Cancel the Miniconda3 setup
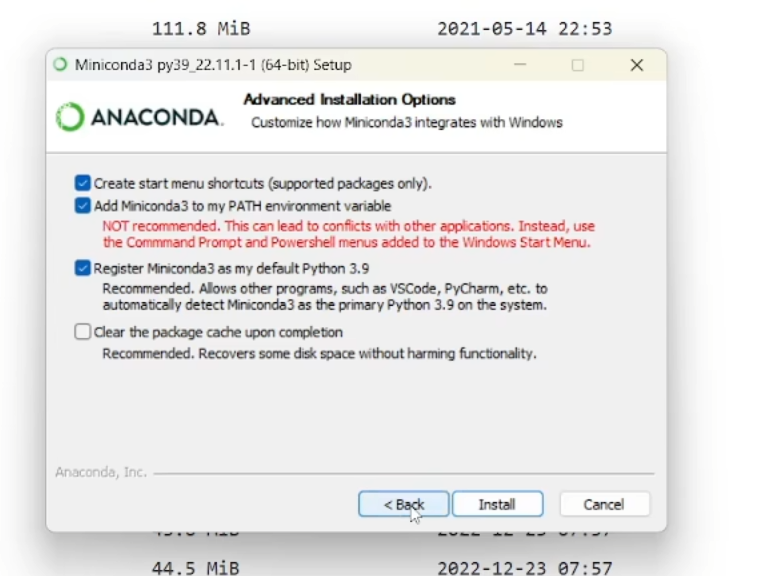Screen dimensions: 762x576 604,504
